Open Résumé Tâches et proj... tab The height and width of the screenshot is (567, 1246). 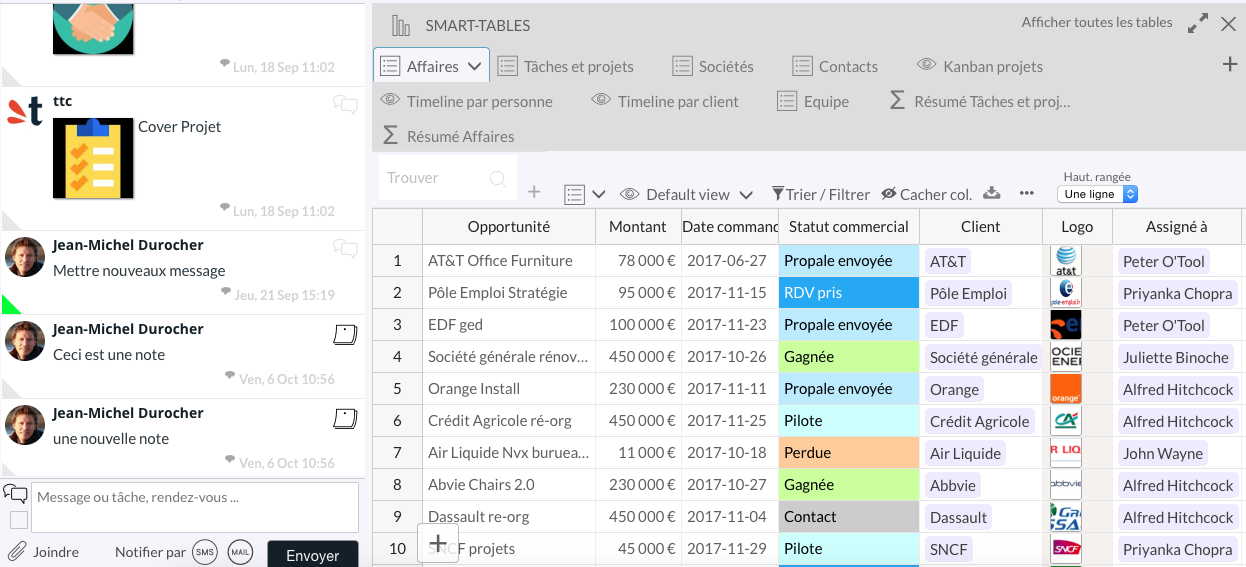tap(980, 101)
